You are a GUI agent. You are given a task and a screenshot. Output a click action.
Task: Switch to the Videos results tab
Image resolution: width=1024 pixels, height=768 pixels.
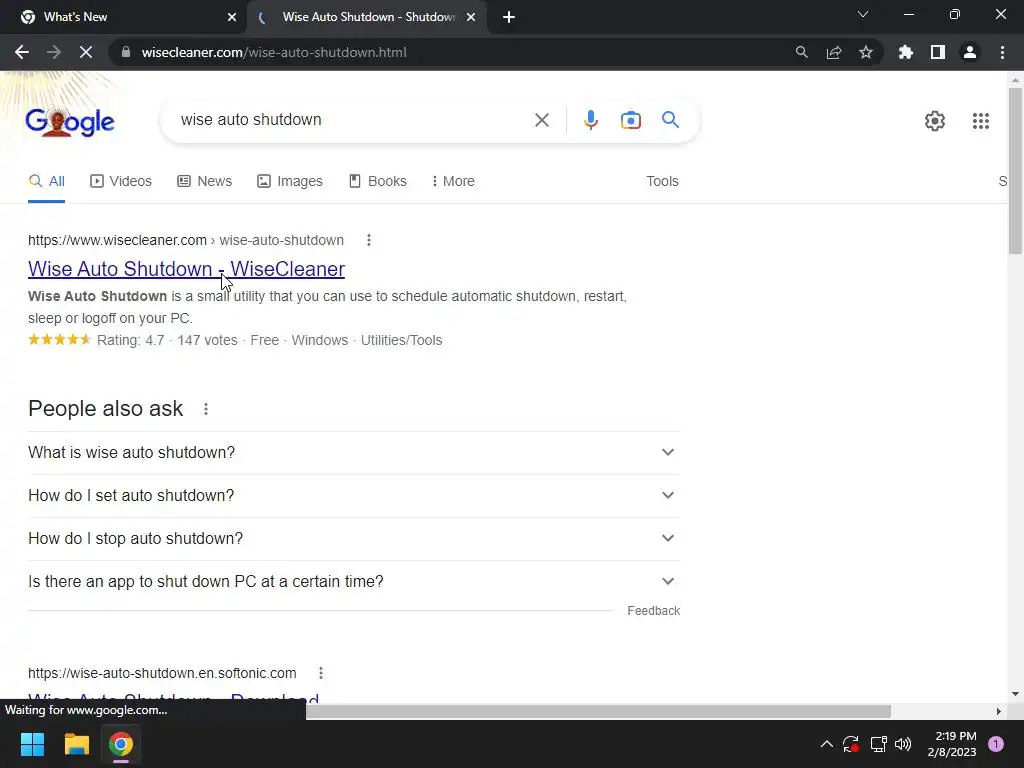(121, 181)
